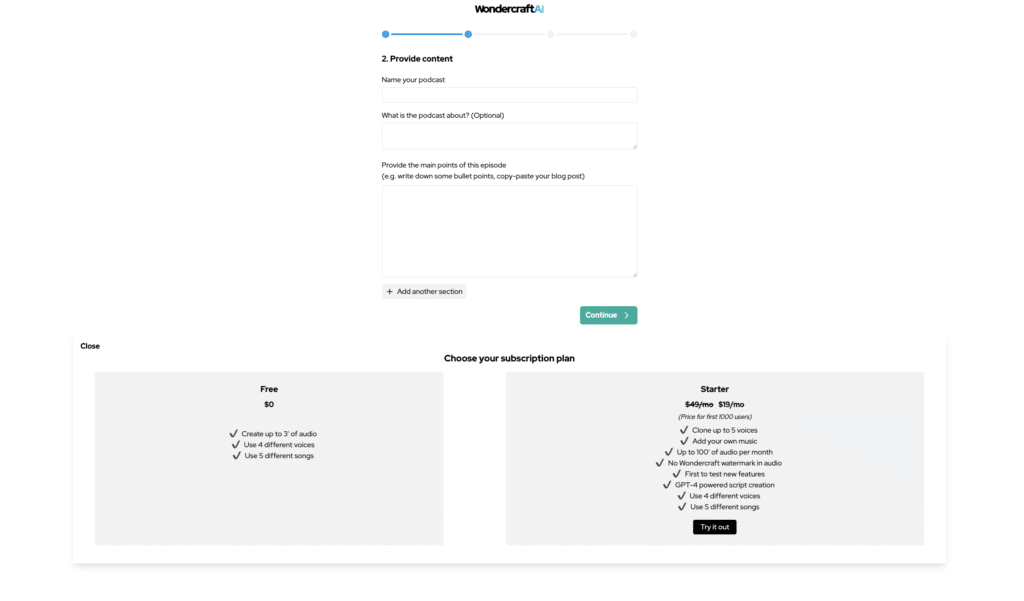Click checkmark beside GPT-4 powered script creation
The height and width of the screenshot is (601, 1024).
pyautogui.click(x=667, y=485)
